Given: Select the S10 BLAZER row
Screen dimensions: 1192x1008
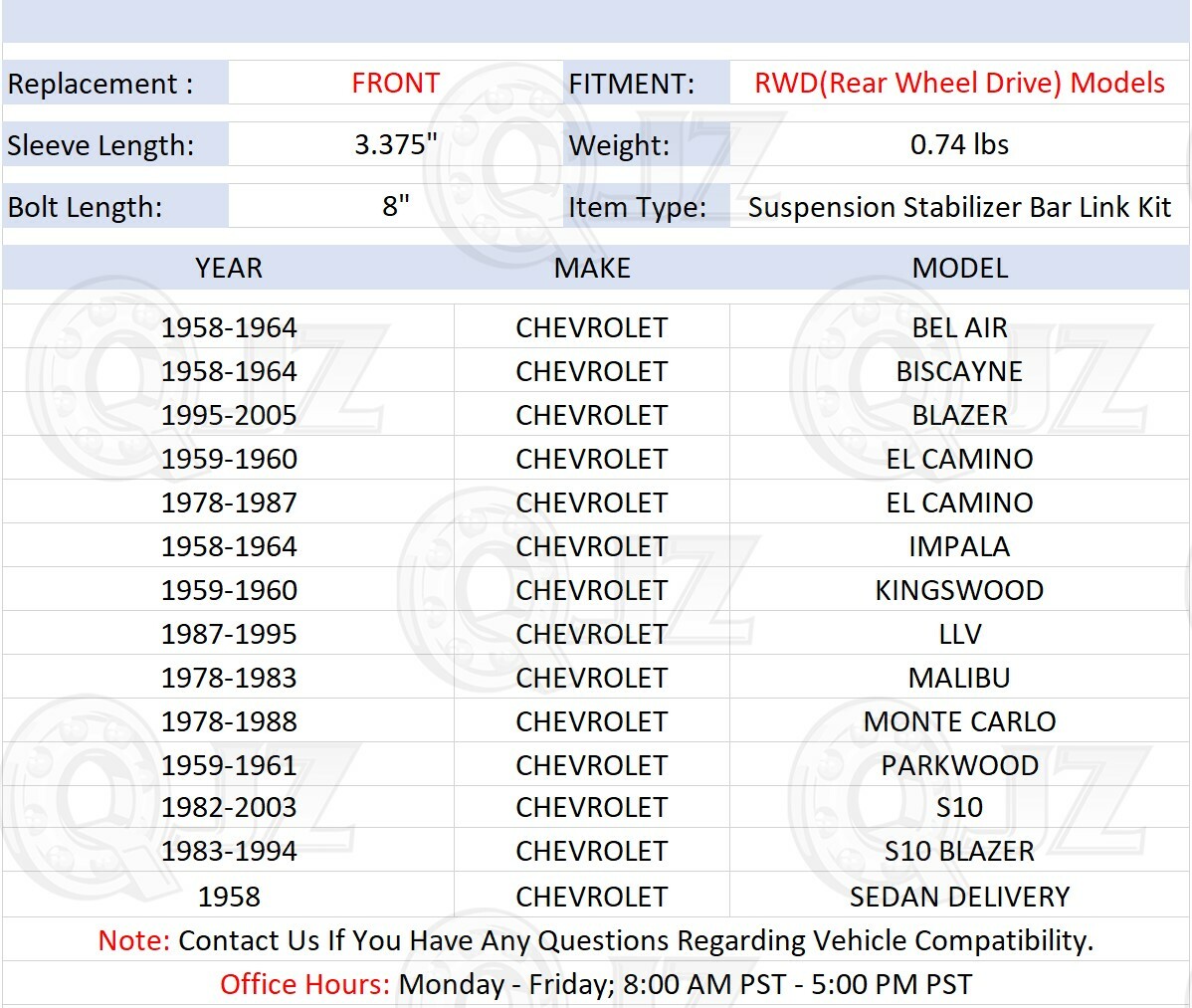Looking at the screenshot, I should click(960, 851).
